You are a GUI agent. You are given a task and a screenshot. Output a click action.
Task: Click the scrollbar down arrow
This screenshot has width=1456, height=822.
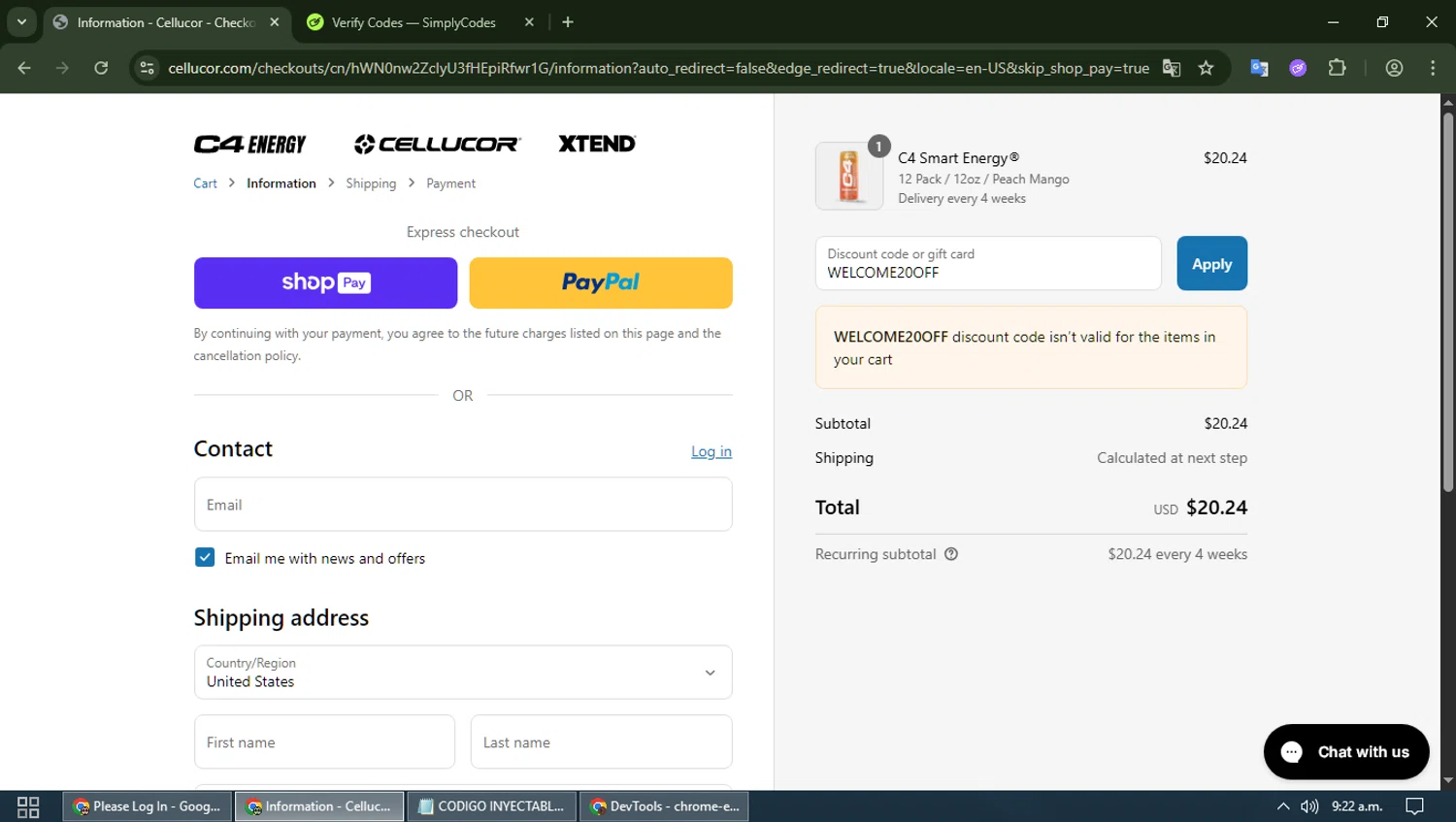tap(1448, 780)
